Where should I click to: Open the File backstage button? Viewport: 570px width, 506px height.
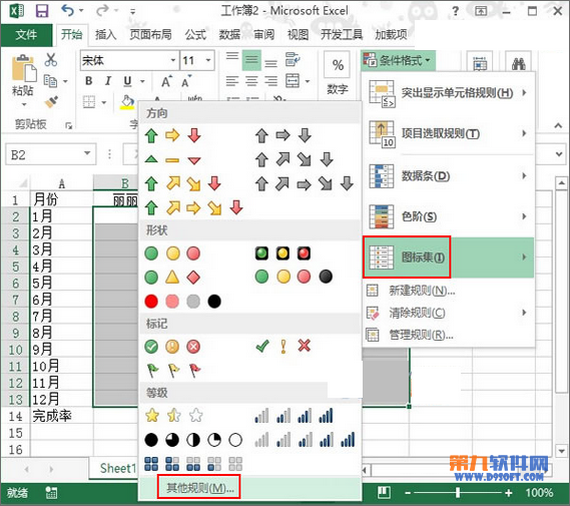click(x=26, y=35)
